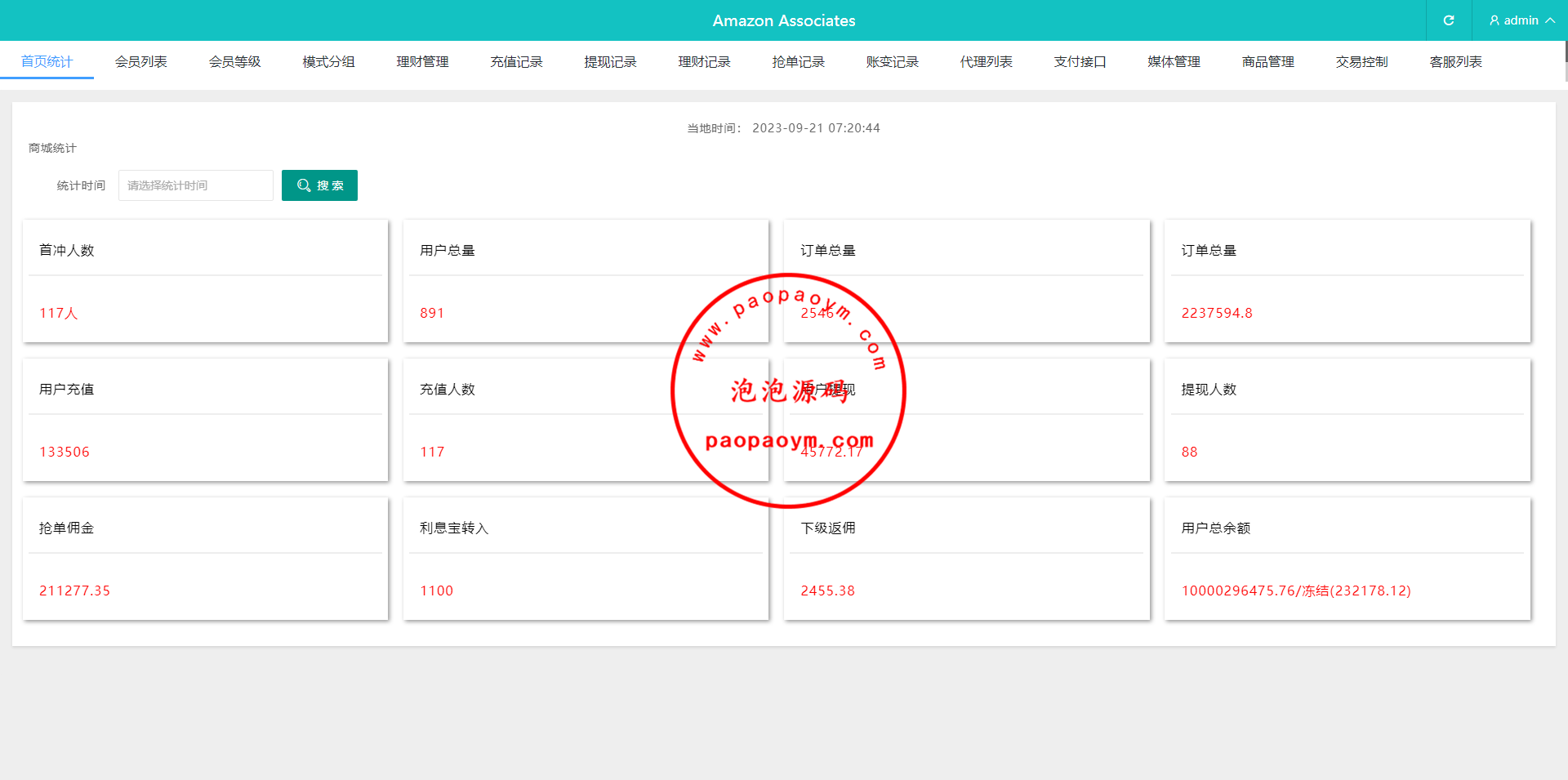Select the 支付接口 tab
Viewport: 1568px width, 780px height.
point(1080,62)
